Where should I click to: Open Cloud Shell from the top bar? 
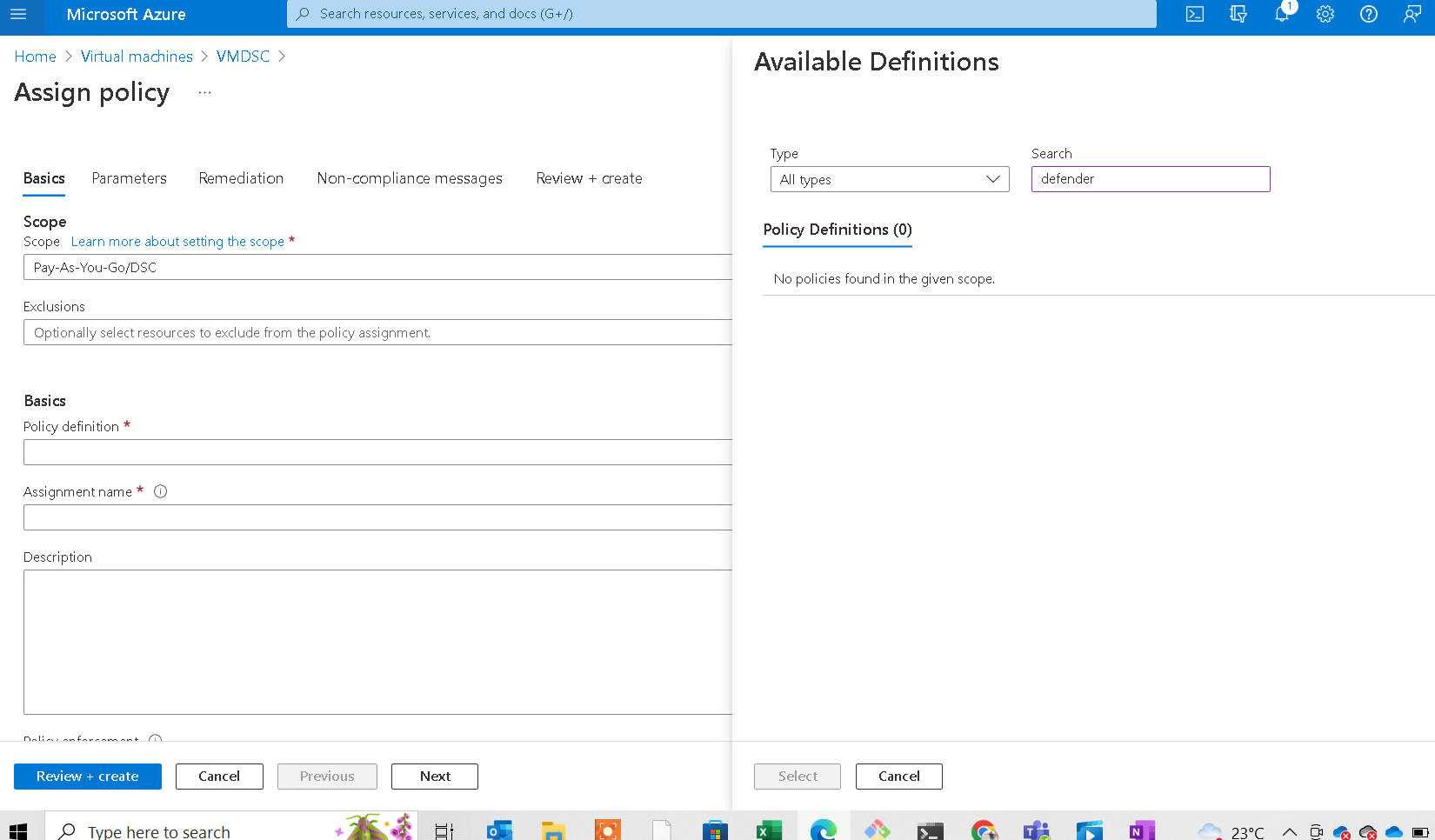pos(1195,14)
